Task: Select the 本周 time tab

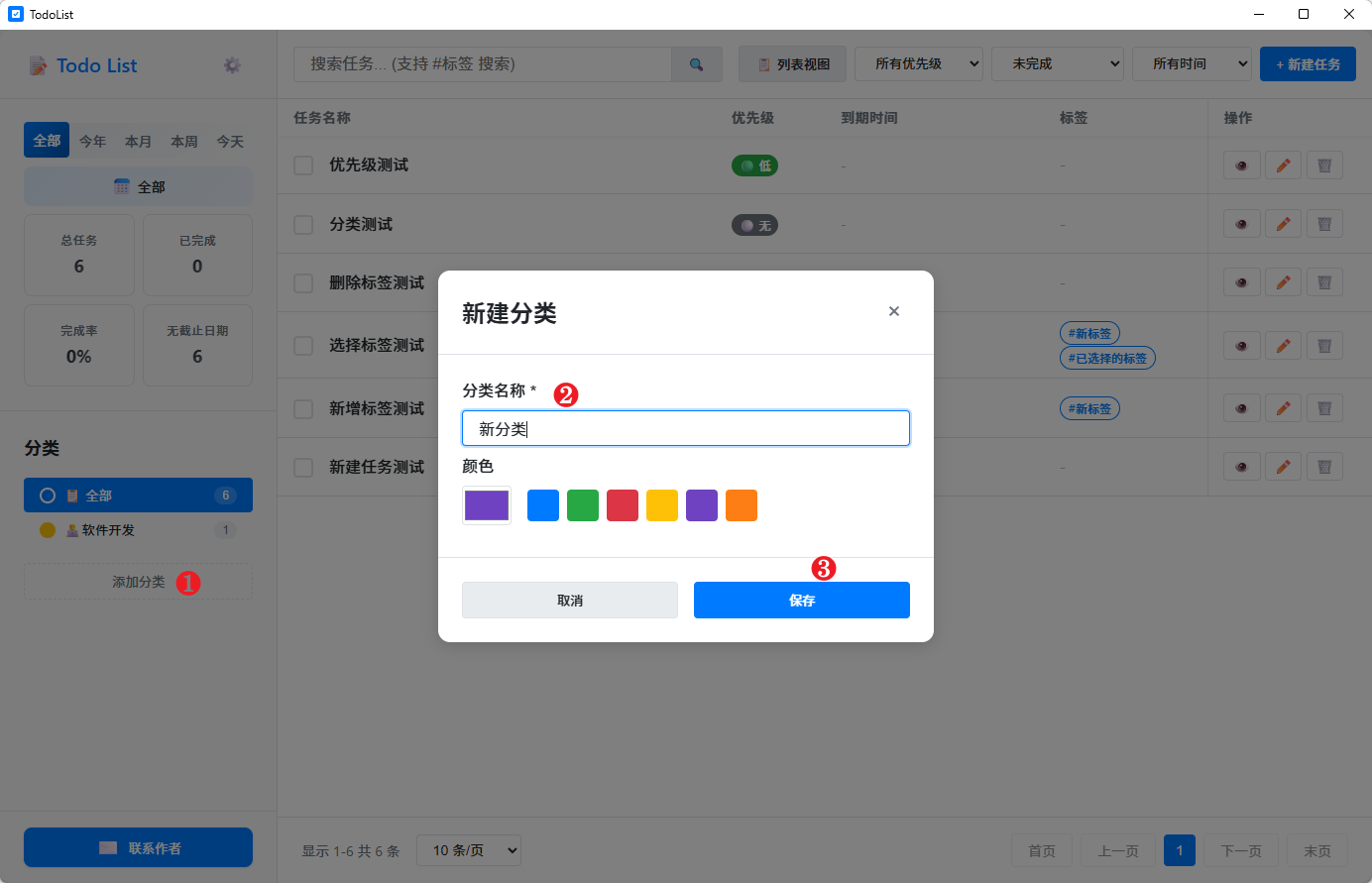Action: (x=184, y=142)
